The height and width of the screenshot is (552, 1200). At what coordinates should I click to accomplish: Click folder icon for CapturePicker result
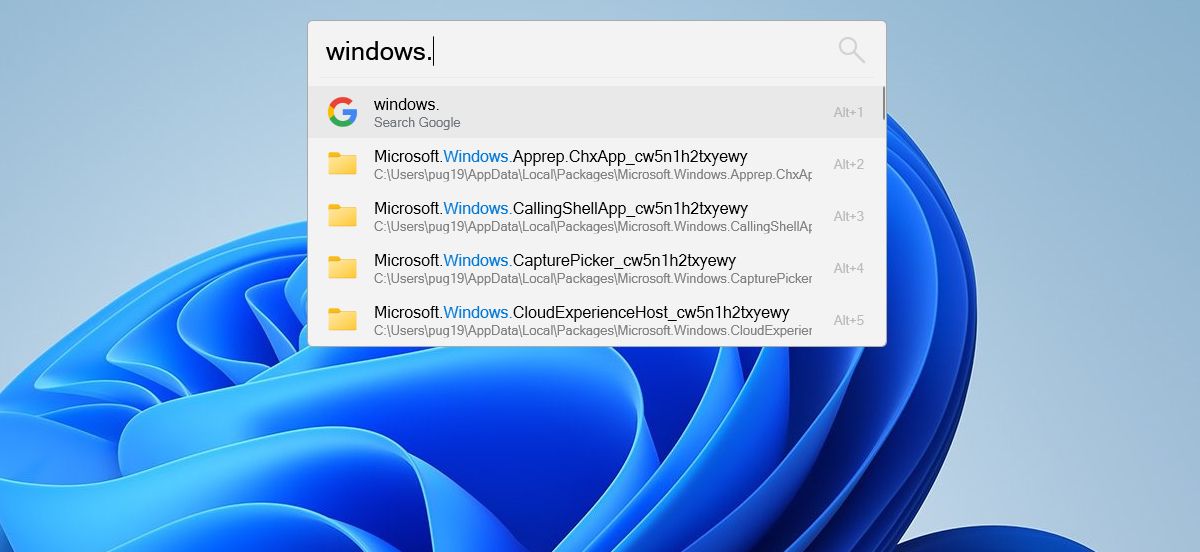click(x=343, y=268)
